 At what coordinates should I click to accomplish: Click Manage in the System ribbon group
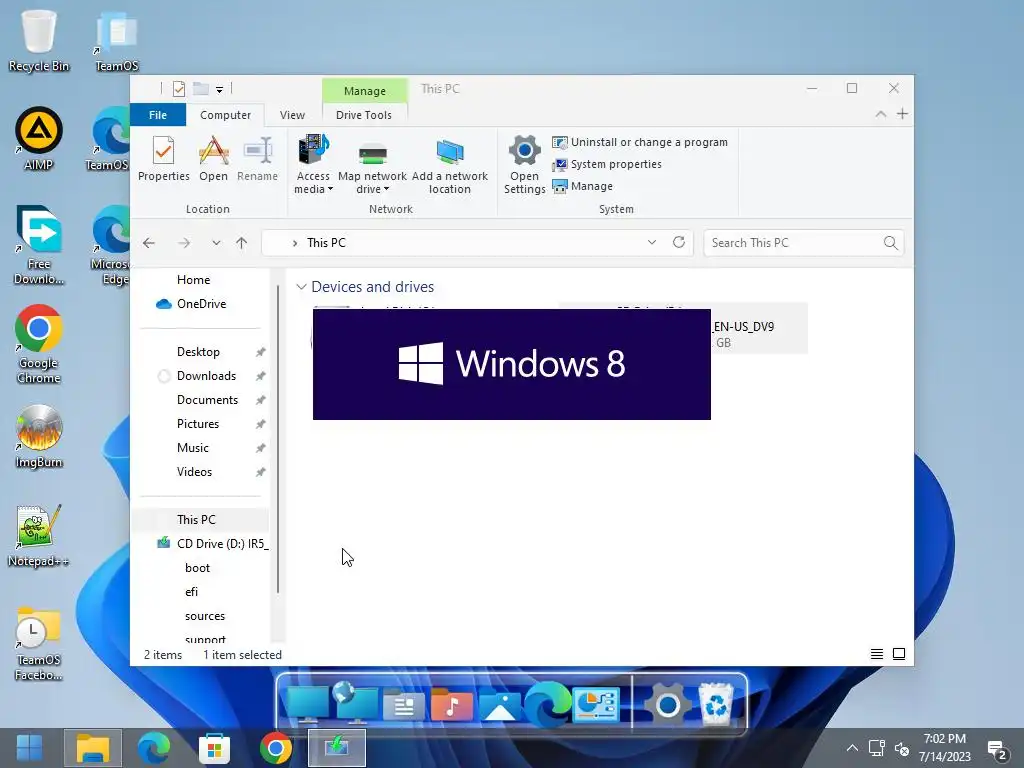[583, 186]
